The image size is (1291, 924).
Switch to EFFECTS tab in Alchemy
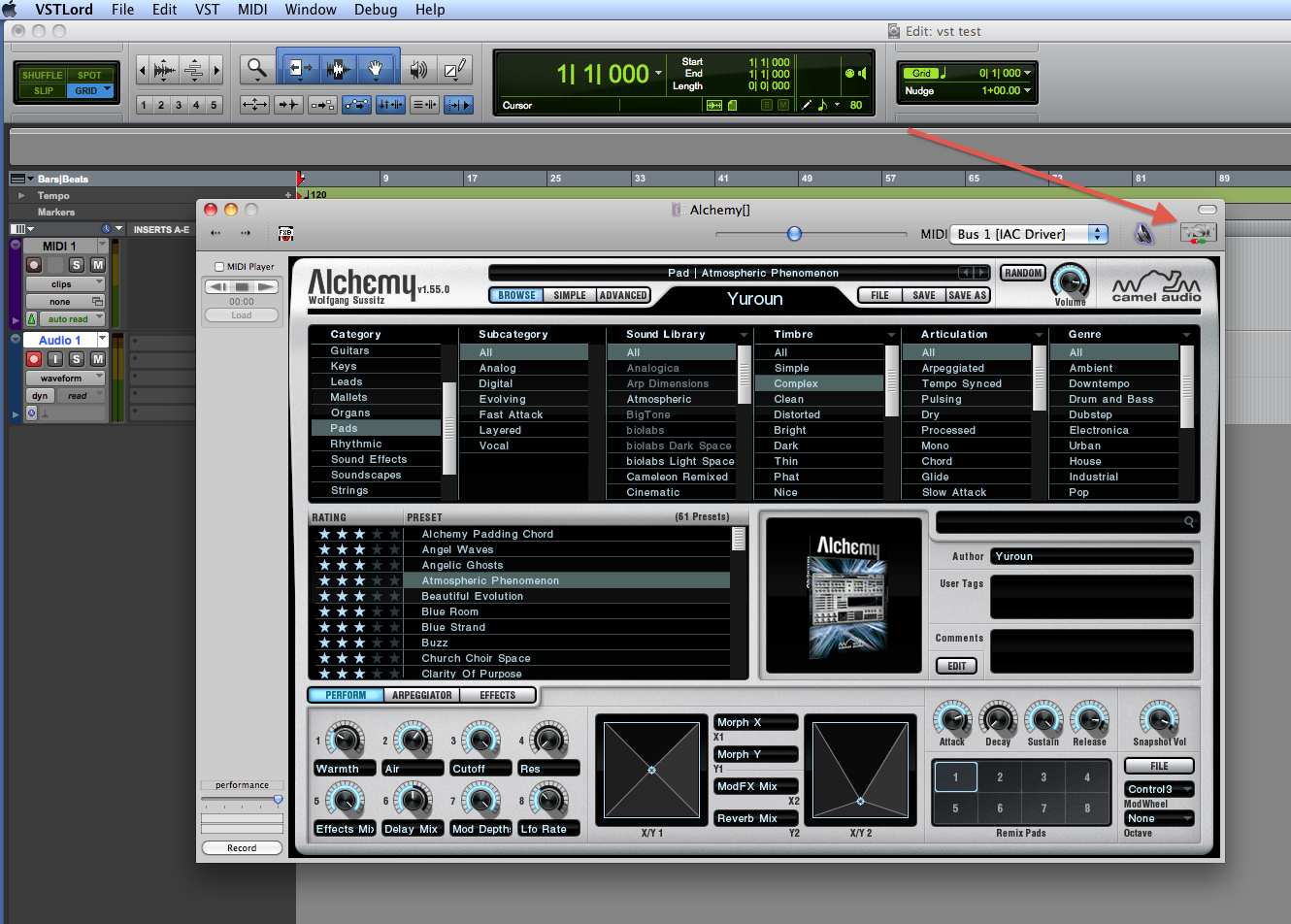[x=497, y=695]
